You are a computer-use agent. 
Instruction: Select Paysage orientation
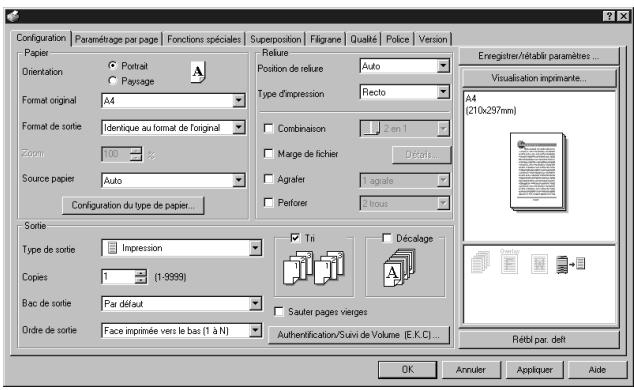pos(113,81)
